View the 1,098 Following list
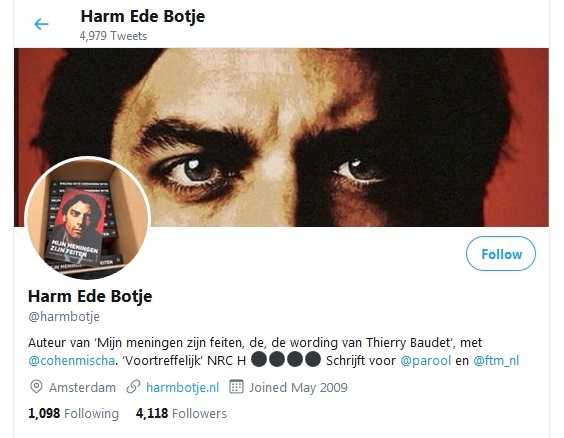The width and height of the screenshot is (564, 438). [73, 413]
